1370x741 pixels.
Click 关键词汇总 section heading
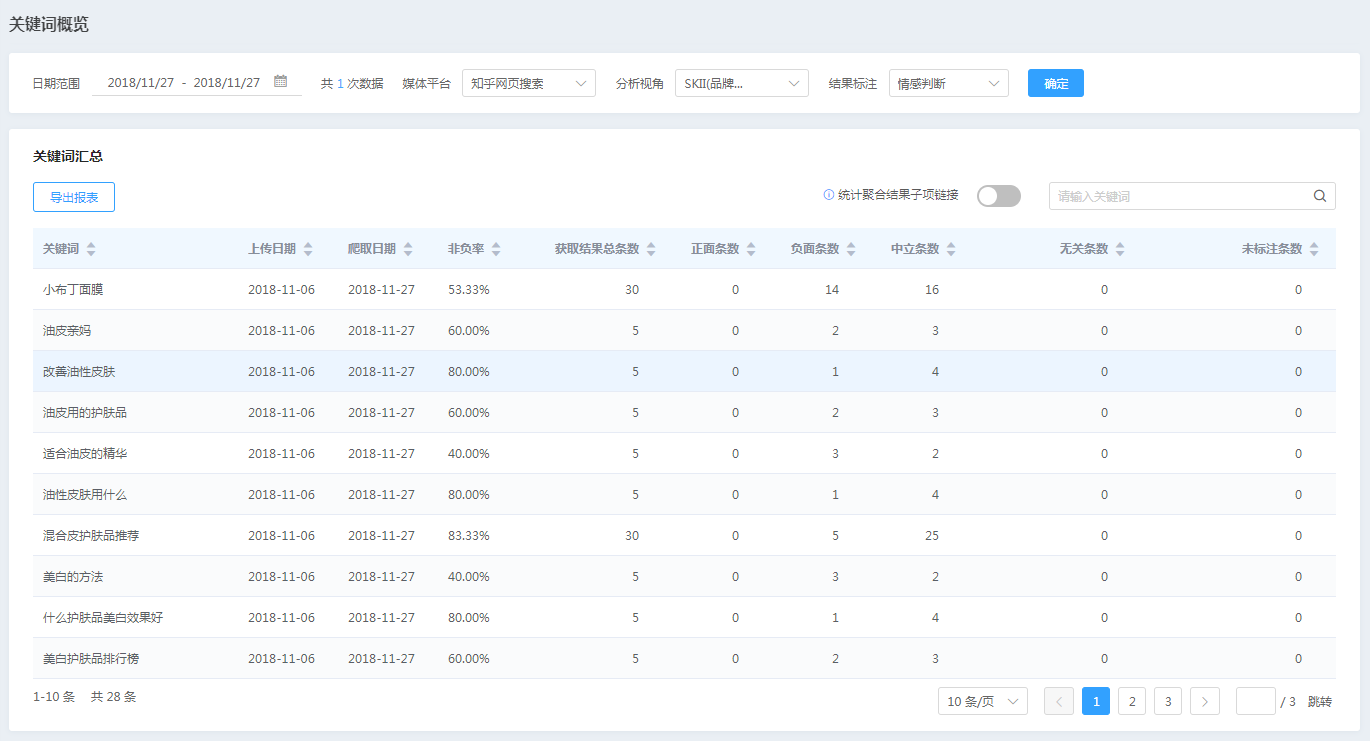[68, 156]
